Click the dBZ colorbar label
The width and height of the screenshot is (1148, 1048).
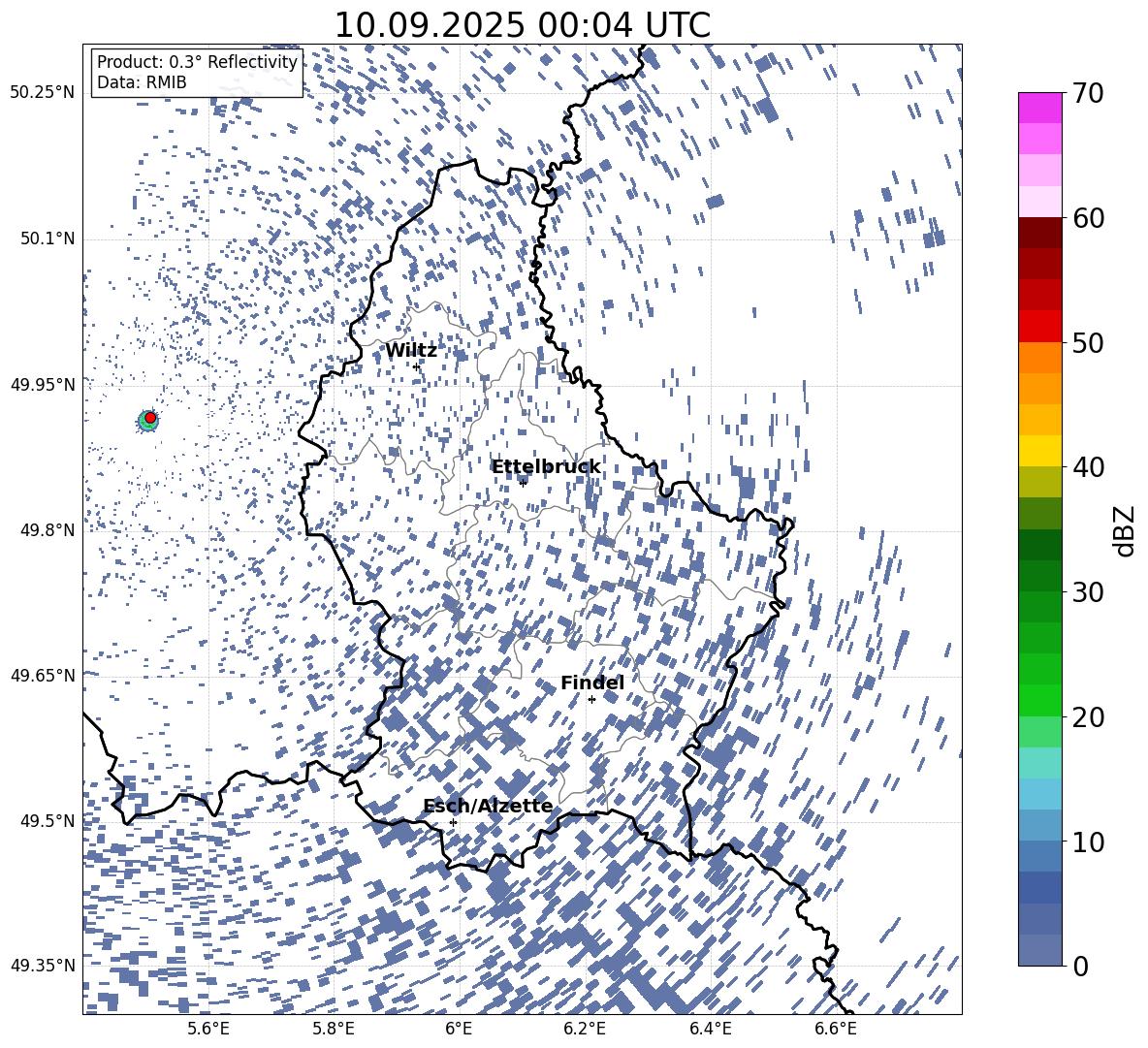[1125, 530]
